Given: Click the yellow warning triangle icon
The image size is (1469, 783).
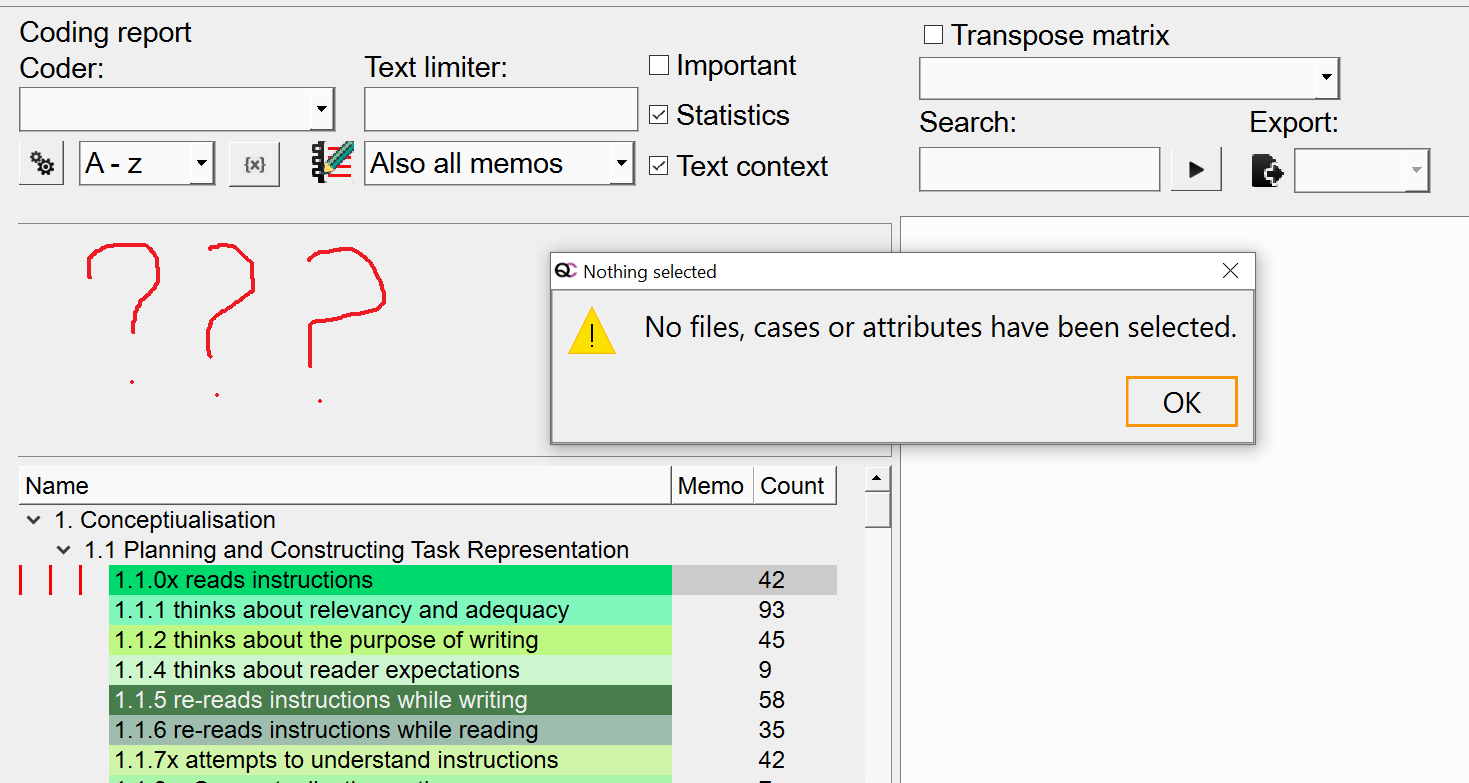Looking at the screenshot, I should pos(592,332).
